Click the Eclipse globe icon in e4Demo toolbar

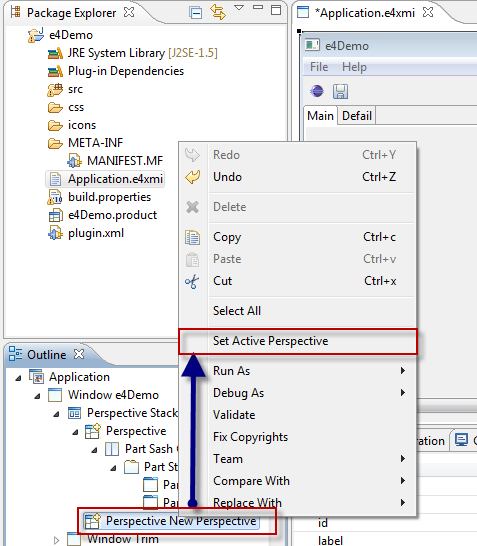(317, 91)
